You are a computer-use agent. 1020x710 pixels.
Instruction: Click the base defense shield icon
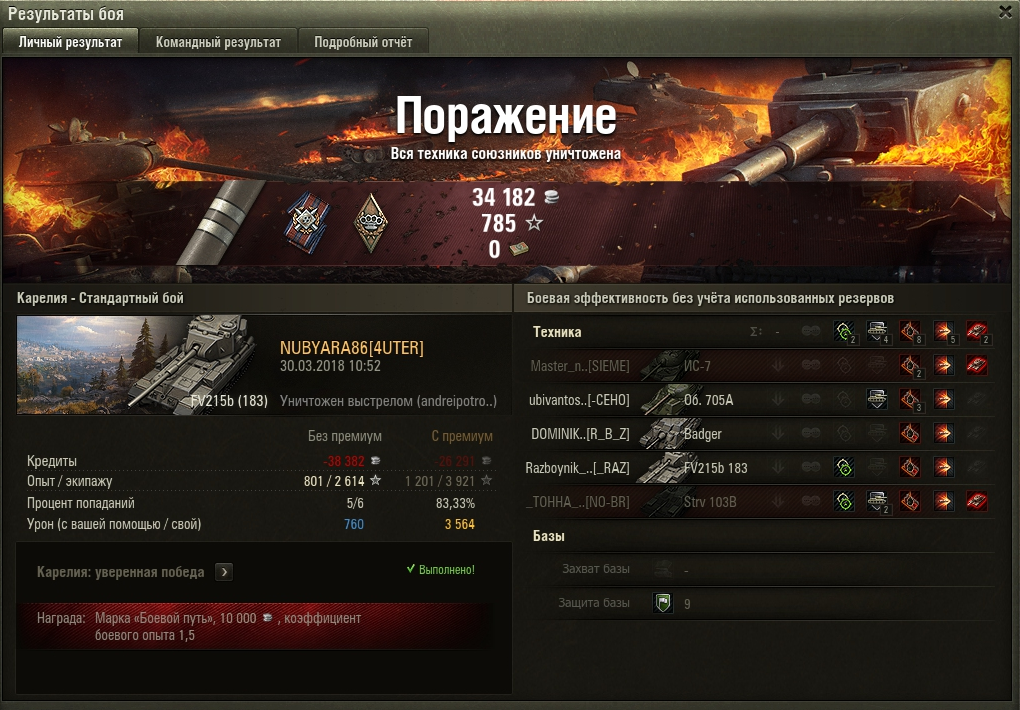tap(663, 603)
